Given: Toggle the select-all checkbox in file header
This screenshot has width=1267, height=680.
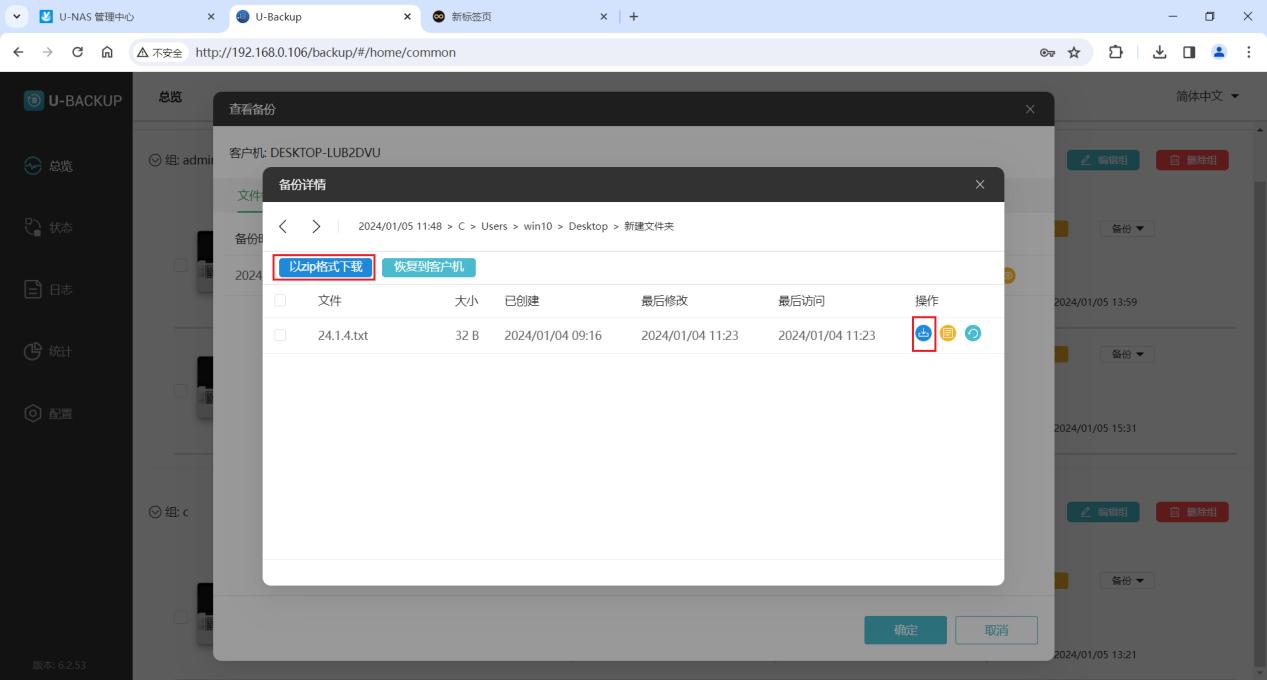Looking at the screenshot, I should coord(280,301).
